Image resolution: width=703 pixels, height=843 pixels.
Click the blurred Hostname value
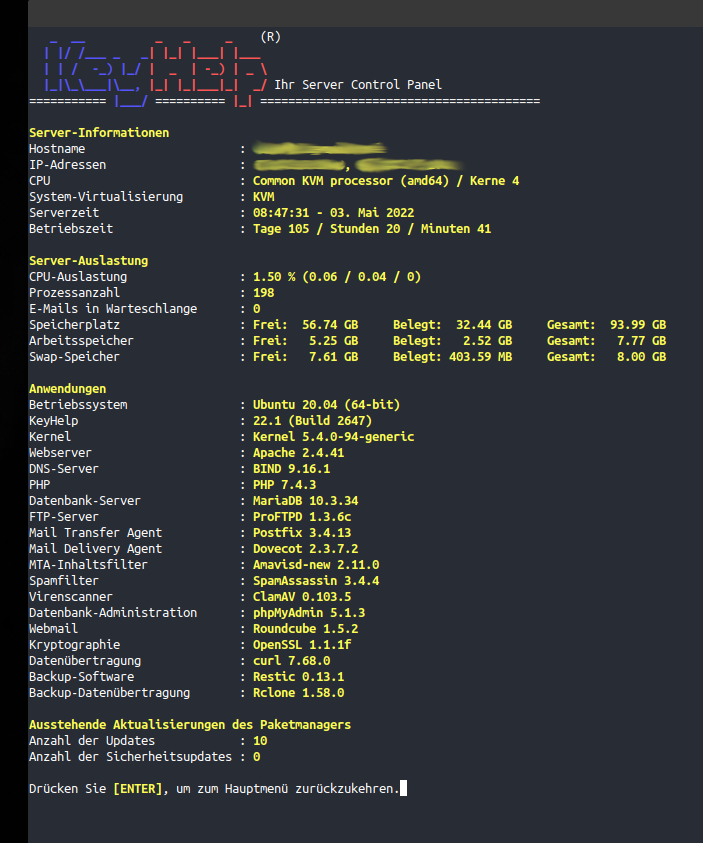click(x=318, y=149)
